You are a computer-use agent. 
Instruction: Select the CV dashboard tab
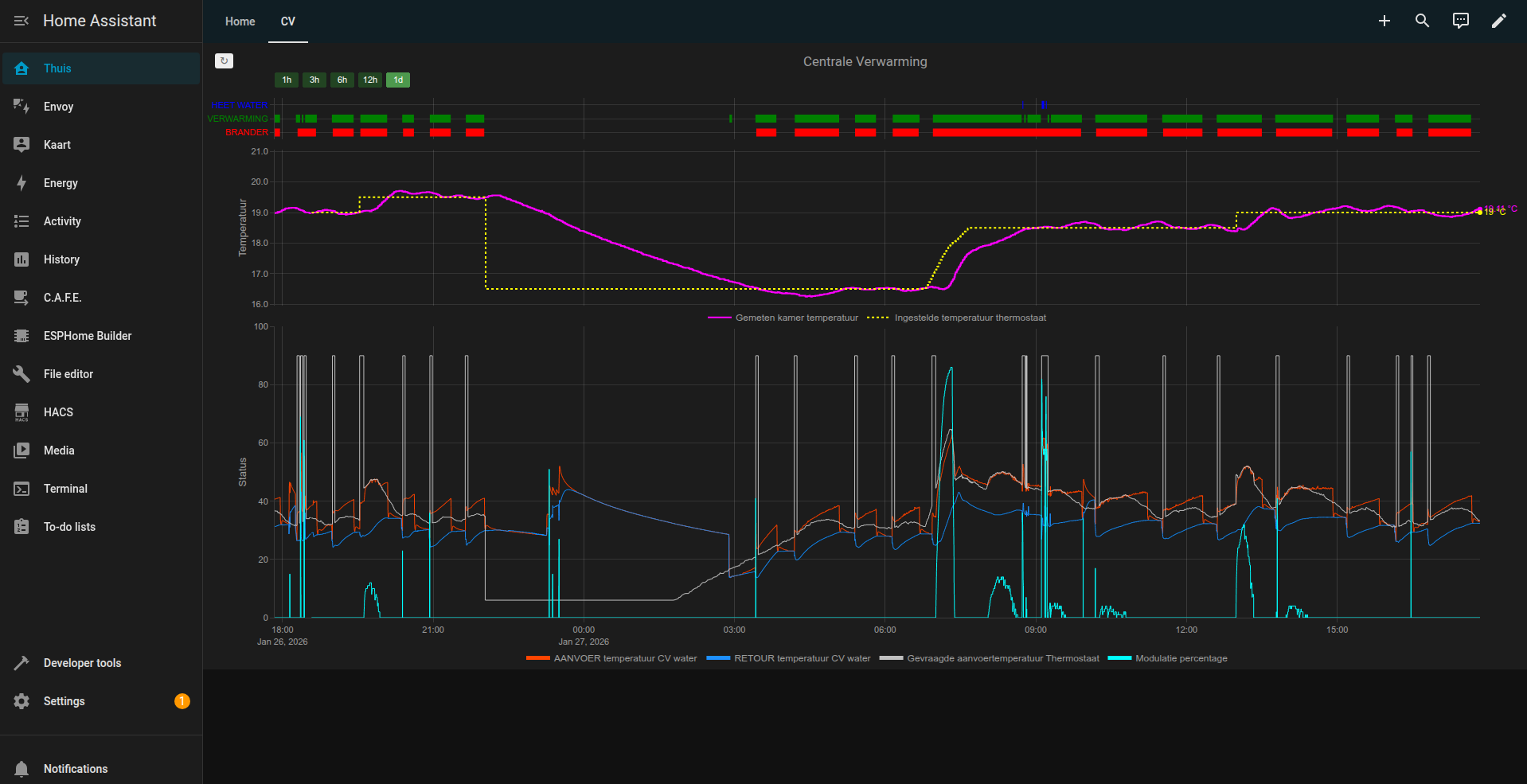tap(287, 21)
